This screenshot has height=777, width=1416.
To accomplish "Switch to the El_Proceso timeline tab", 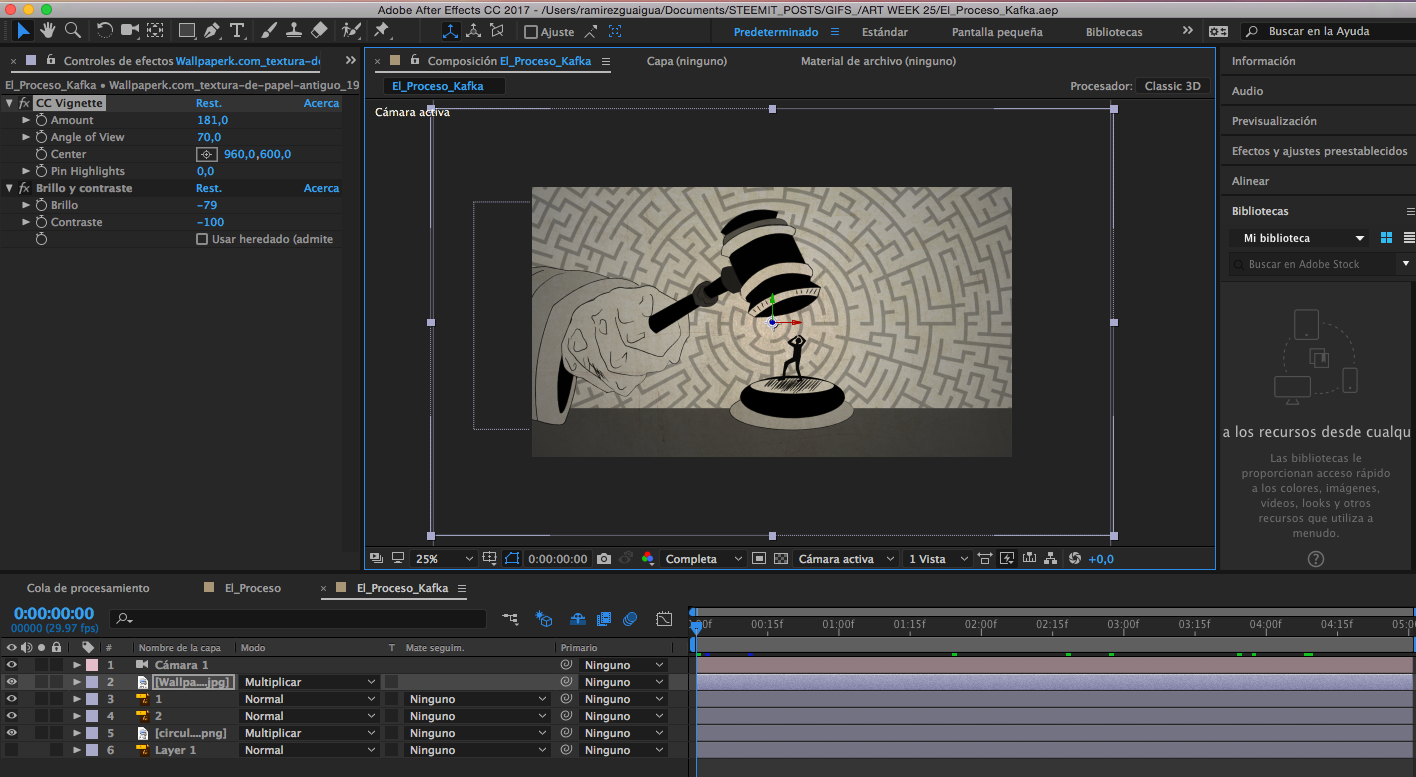I will [x=252, y=588].
